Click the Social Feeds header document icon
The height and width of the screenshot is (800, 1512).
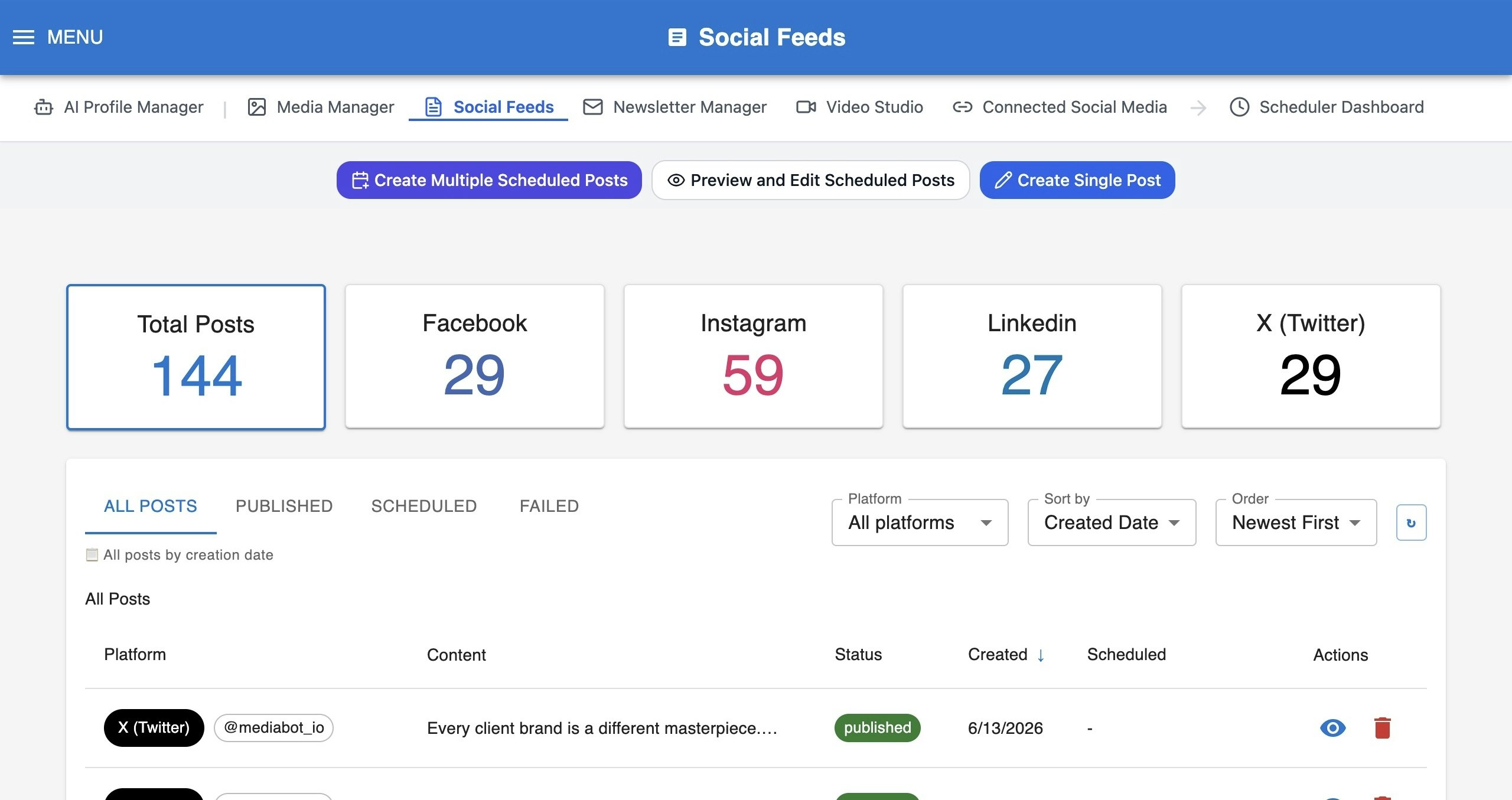[x=677, y=37]
